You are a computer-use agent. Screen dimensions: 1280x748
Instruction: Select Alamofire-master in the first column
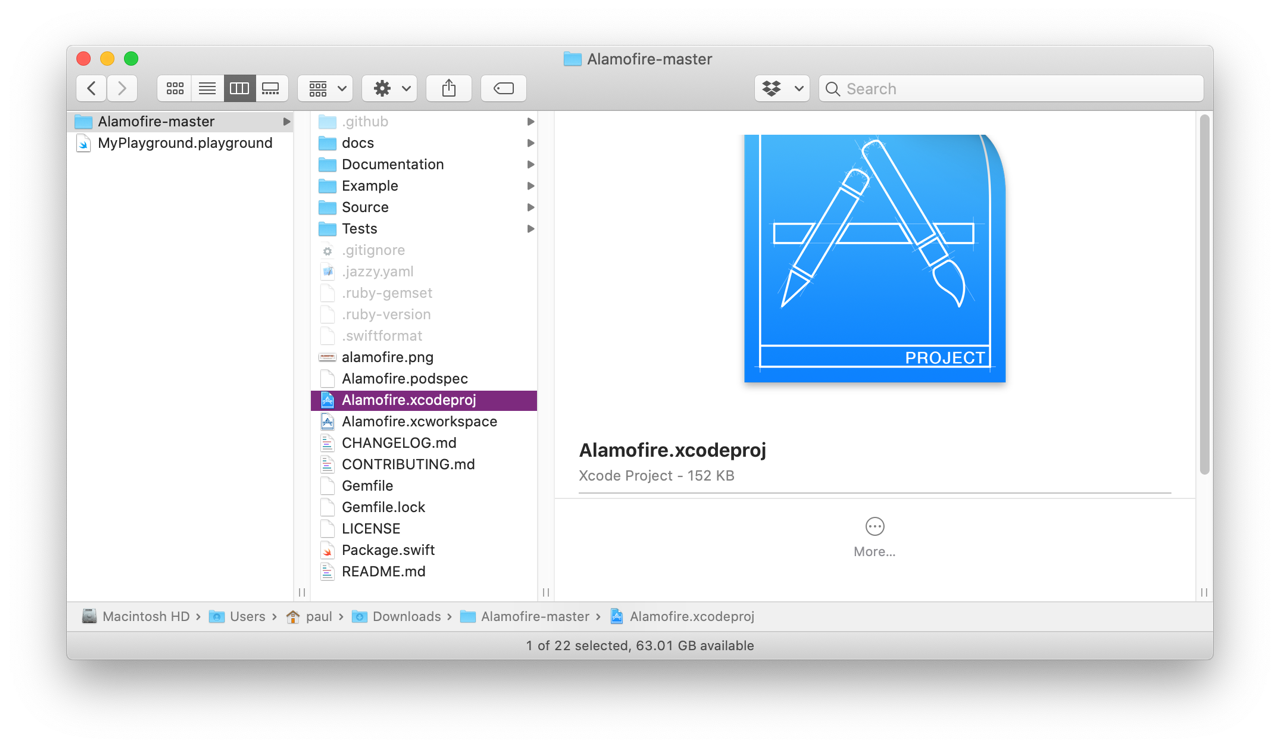pyautogui.click(x=182, y=121)
